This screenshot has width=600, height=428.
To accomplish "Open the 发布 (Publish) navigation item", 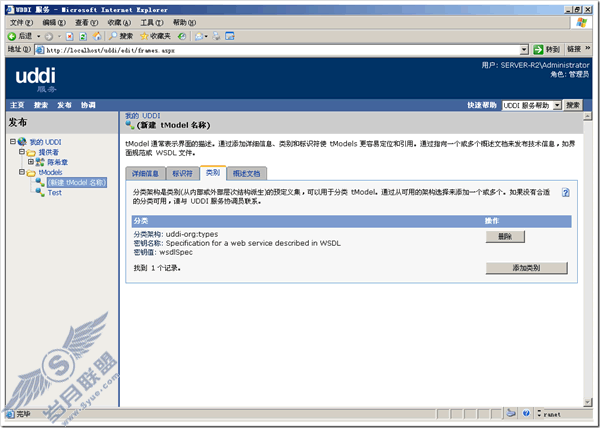I will click(64, 105).
